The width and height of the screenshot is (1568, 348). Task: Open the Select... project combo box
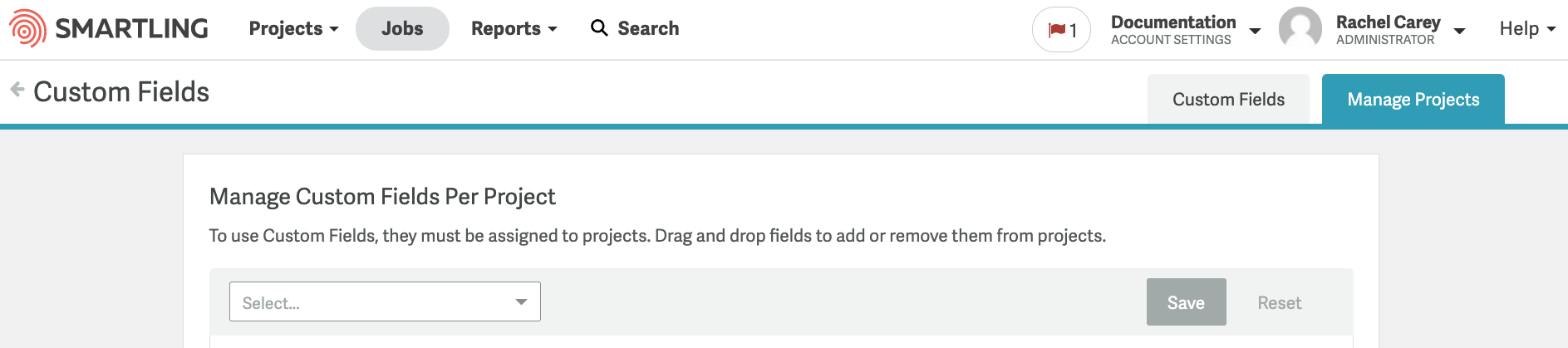click(385, 301)
